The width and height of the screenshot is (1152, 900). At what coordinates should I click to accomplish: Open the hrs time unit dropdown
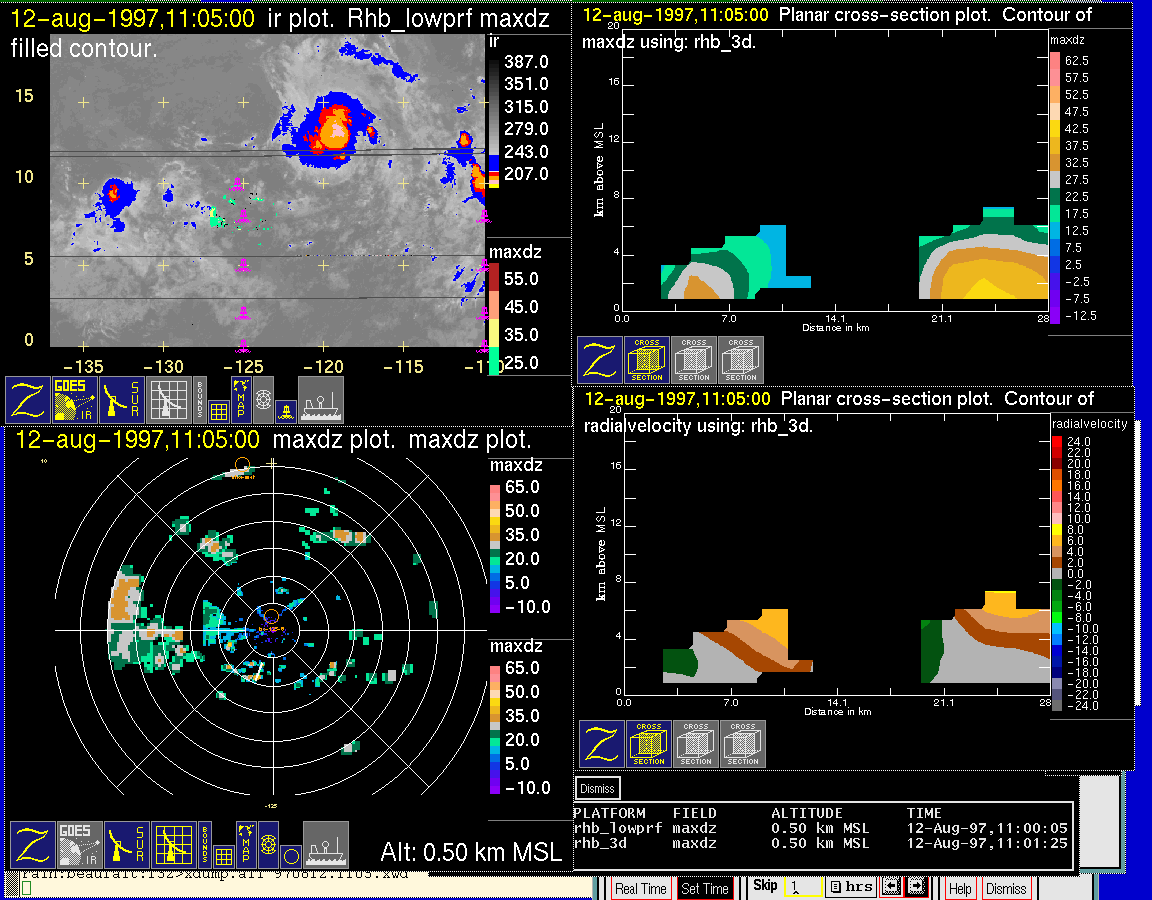click(x=850, y=887)
